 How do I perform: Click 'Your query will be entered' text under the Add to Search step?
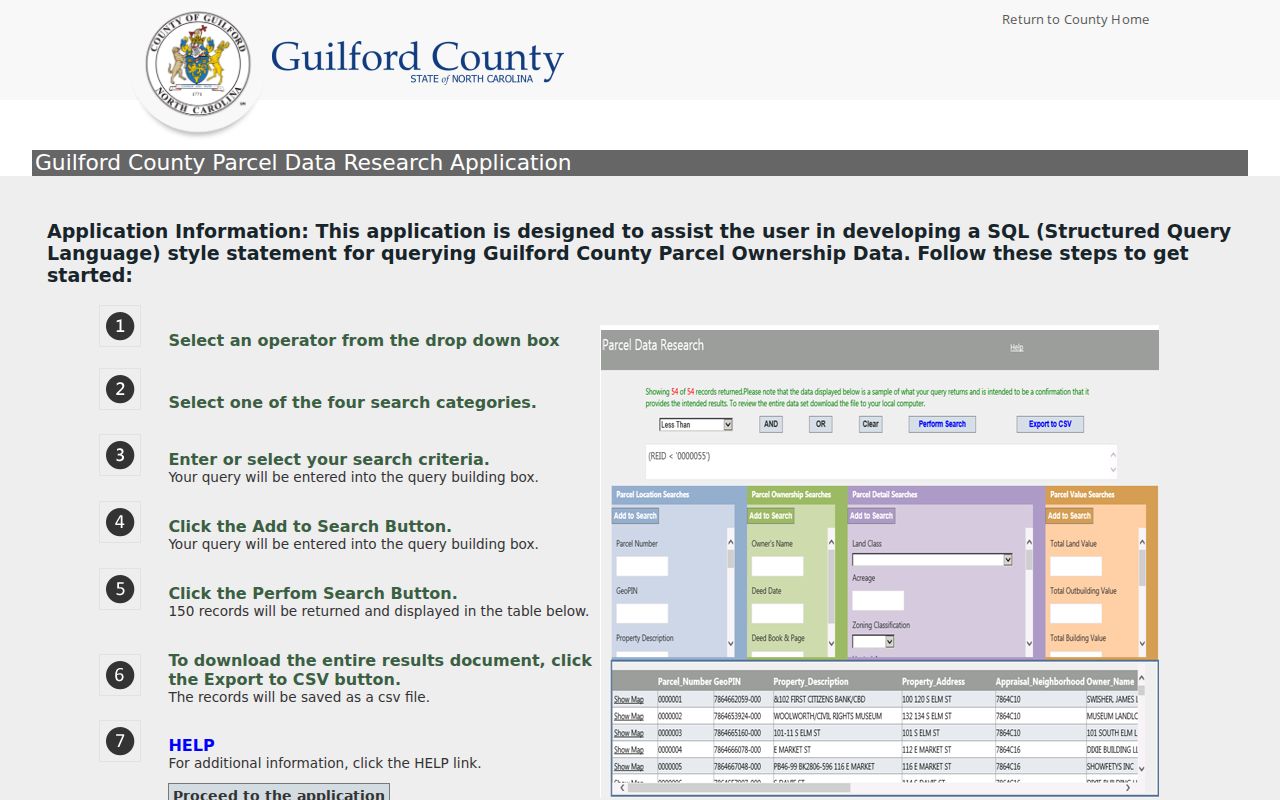click(x=353, y=544)
